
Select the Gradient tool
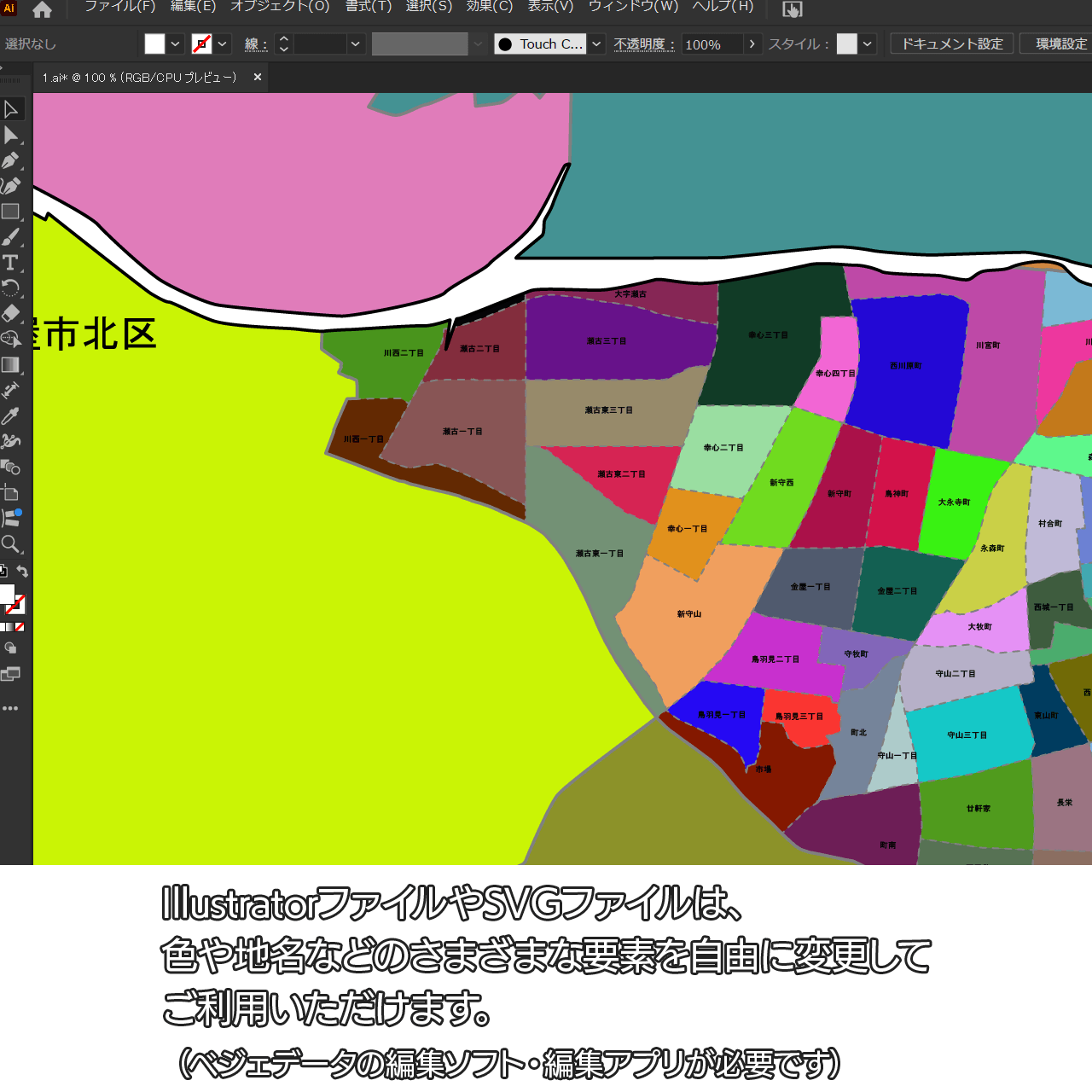(x=11, y=365)
